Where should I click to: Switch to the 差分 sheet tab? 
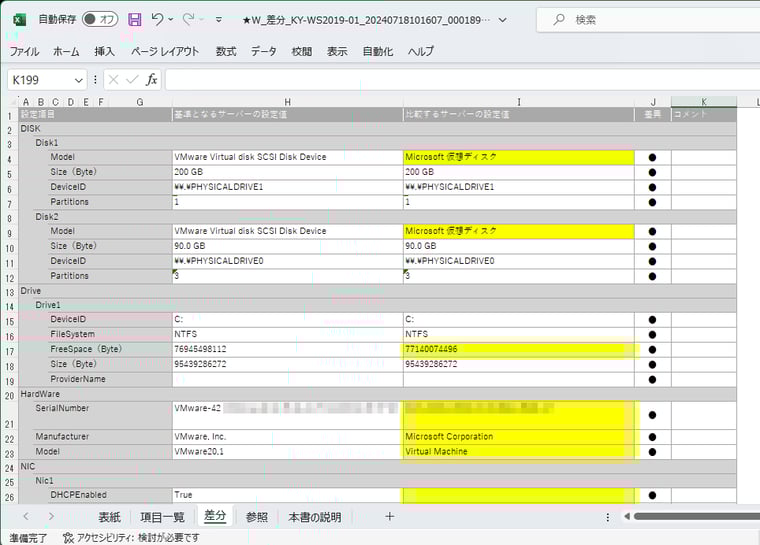coord(215,516)
